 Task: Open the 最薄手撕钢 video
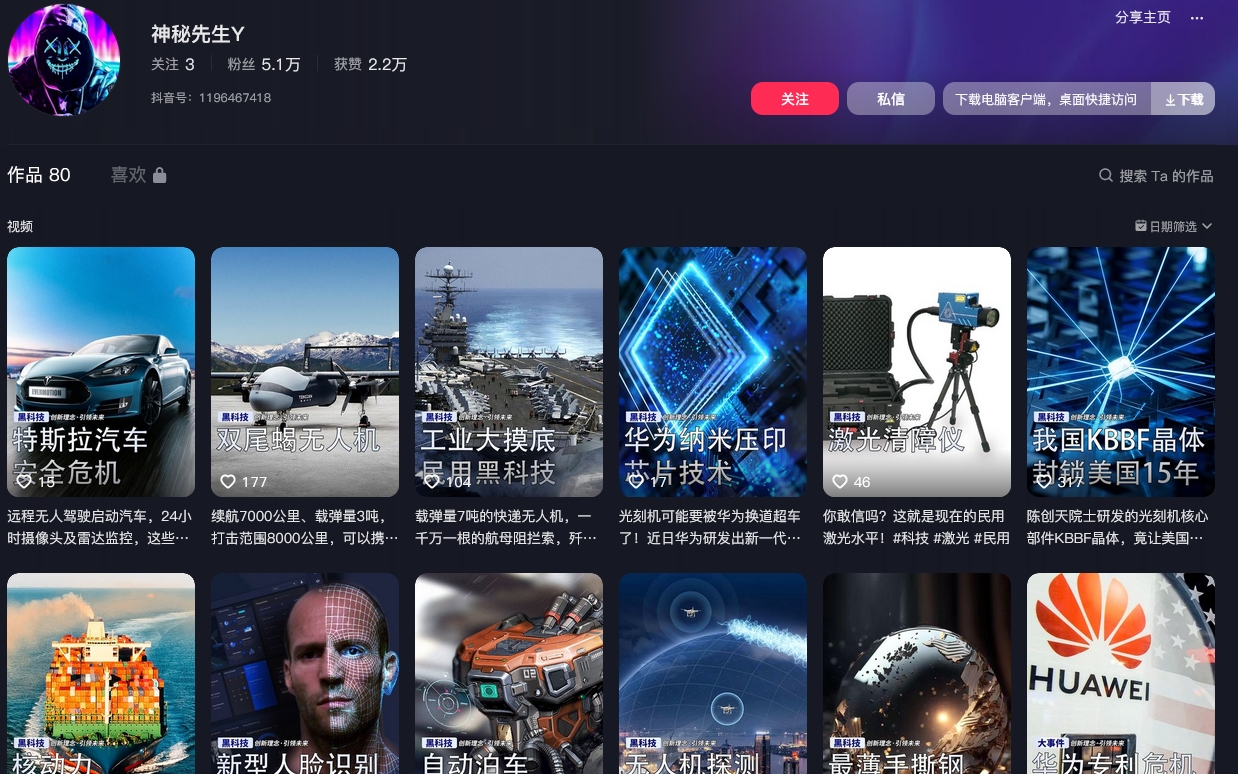(917, 673)
